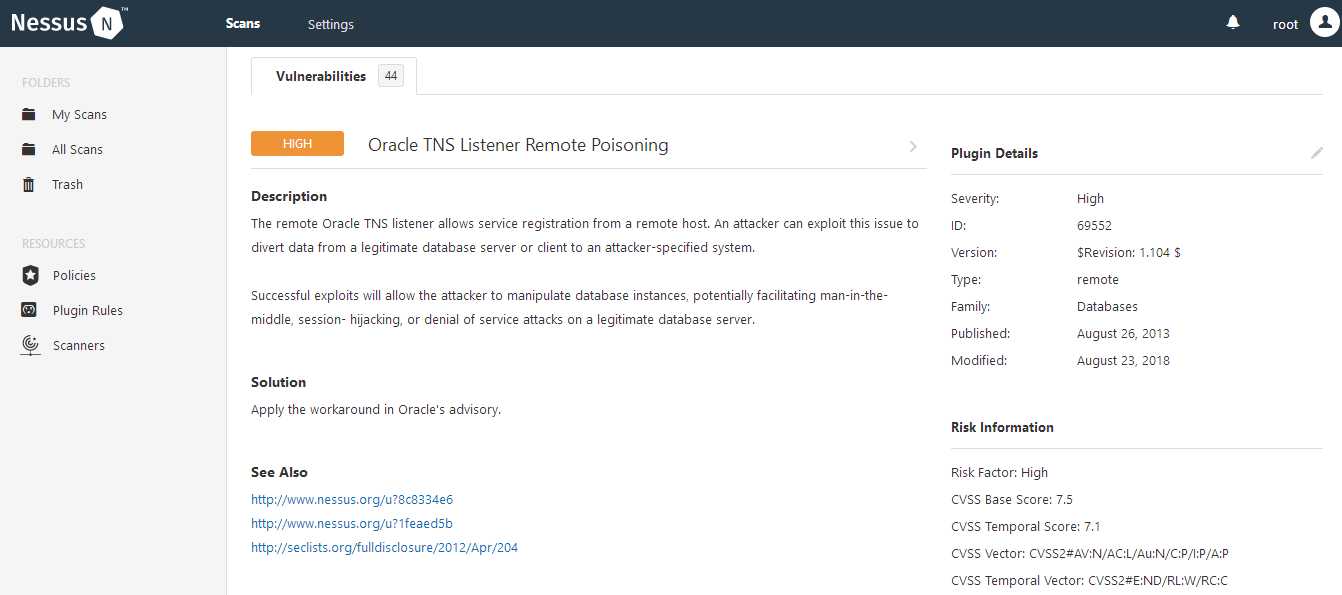Click the root username label

[1285, 24]
